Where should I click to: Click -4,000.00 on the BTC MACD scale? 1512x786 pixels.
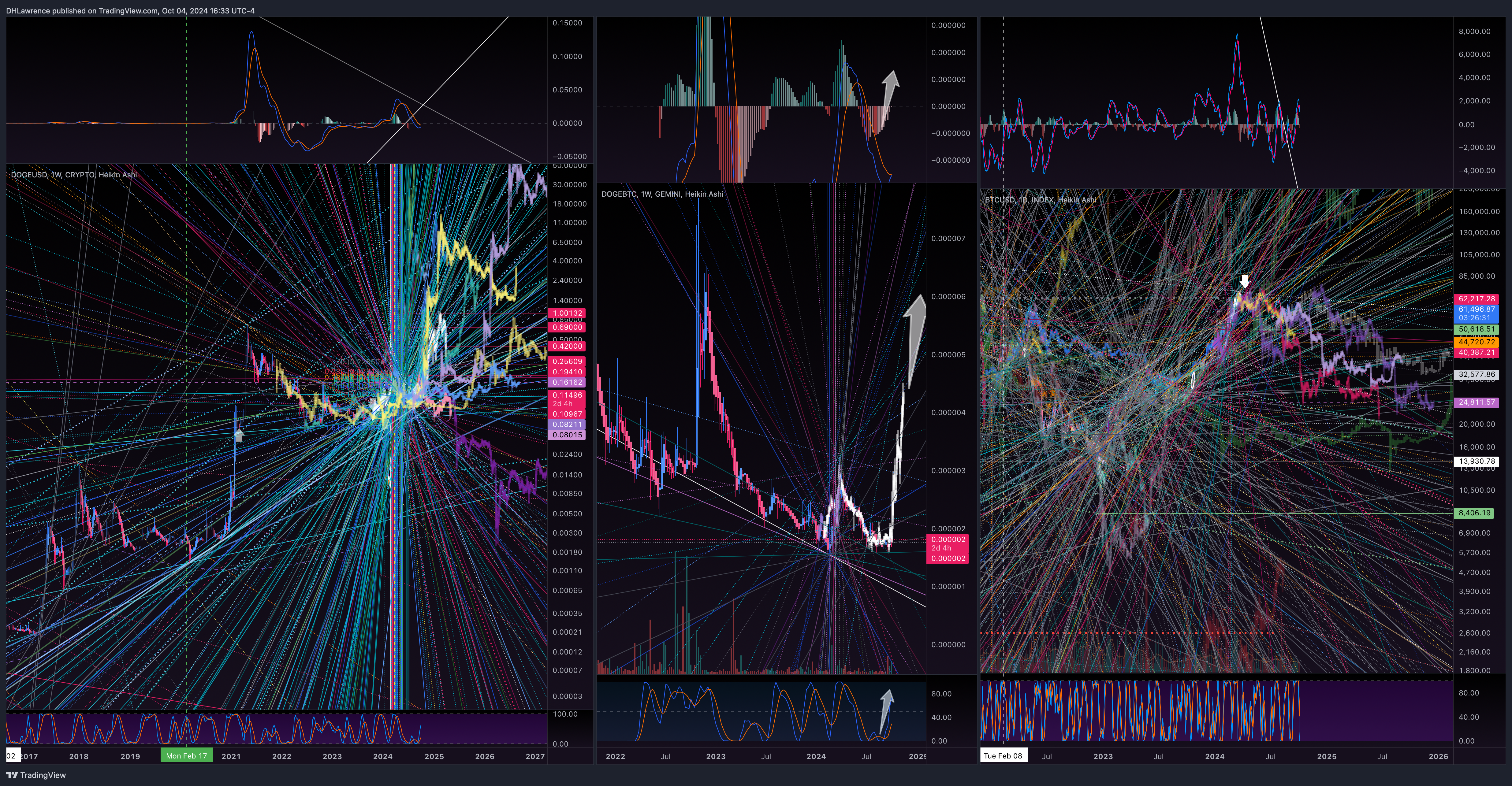[x=1476, y=171]
